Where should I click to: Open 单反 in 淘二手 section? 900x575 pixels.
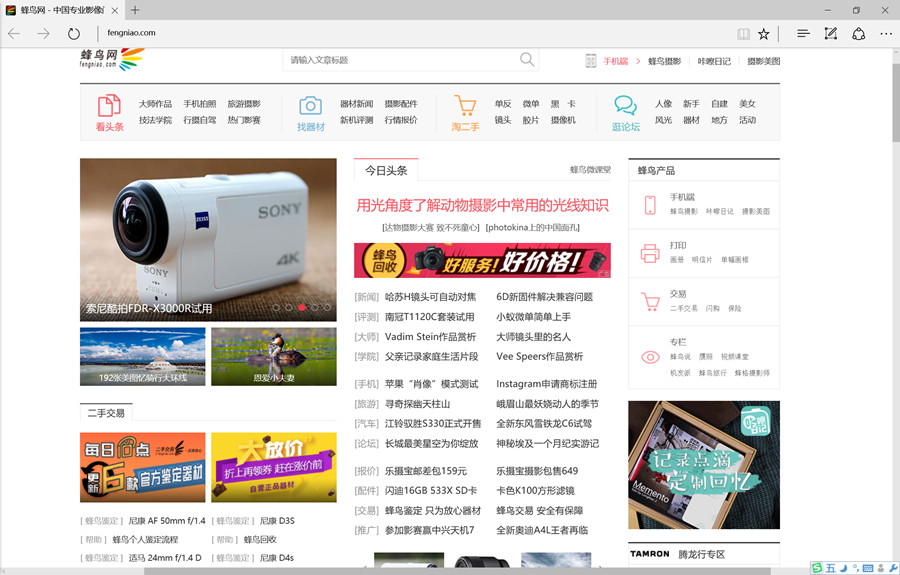pos(503,104)
